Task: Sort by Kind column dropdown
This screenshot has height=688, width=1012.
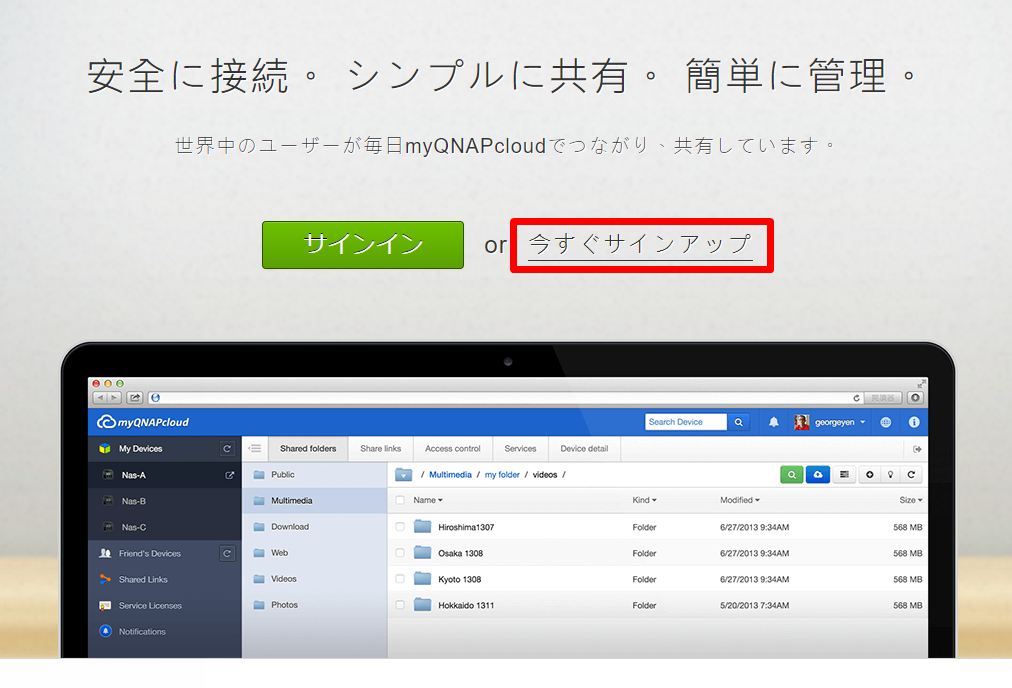Action: [644, 500]
